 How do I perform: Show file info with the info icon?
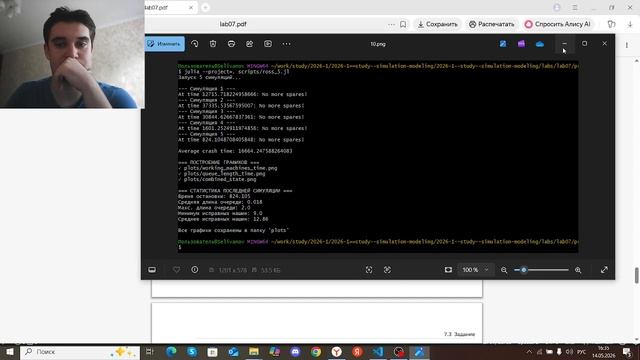[195, 270]
